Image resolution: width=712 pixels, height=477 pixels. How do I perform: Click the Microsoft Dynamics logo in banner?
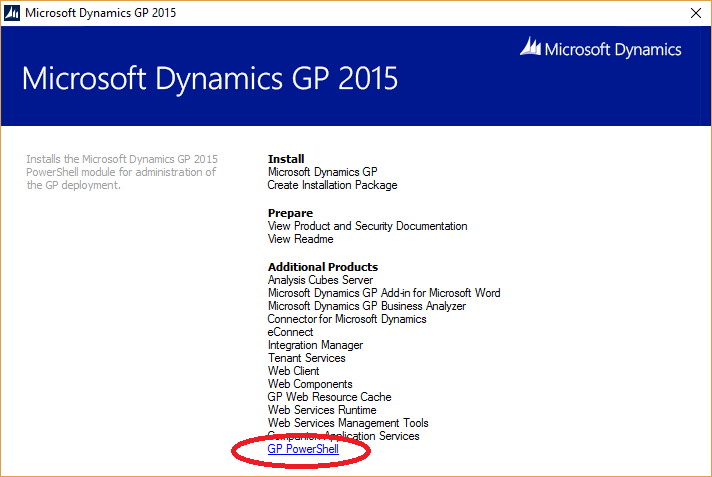coord(600,48)
